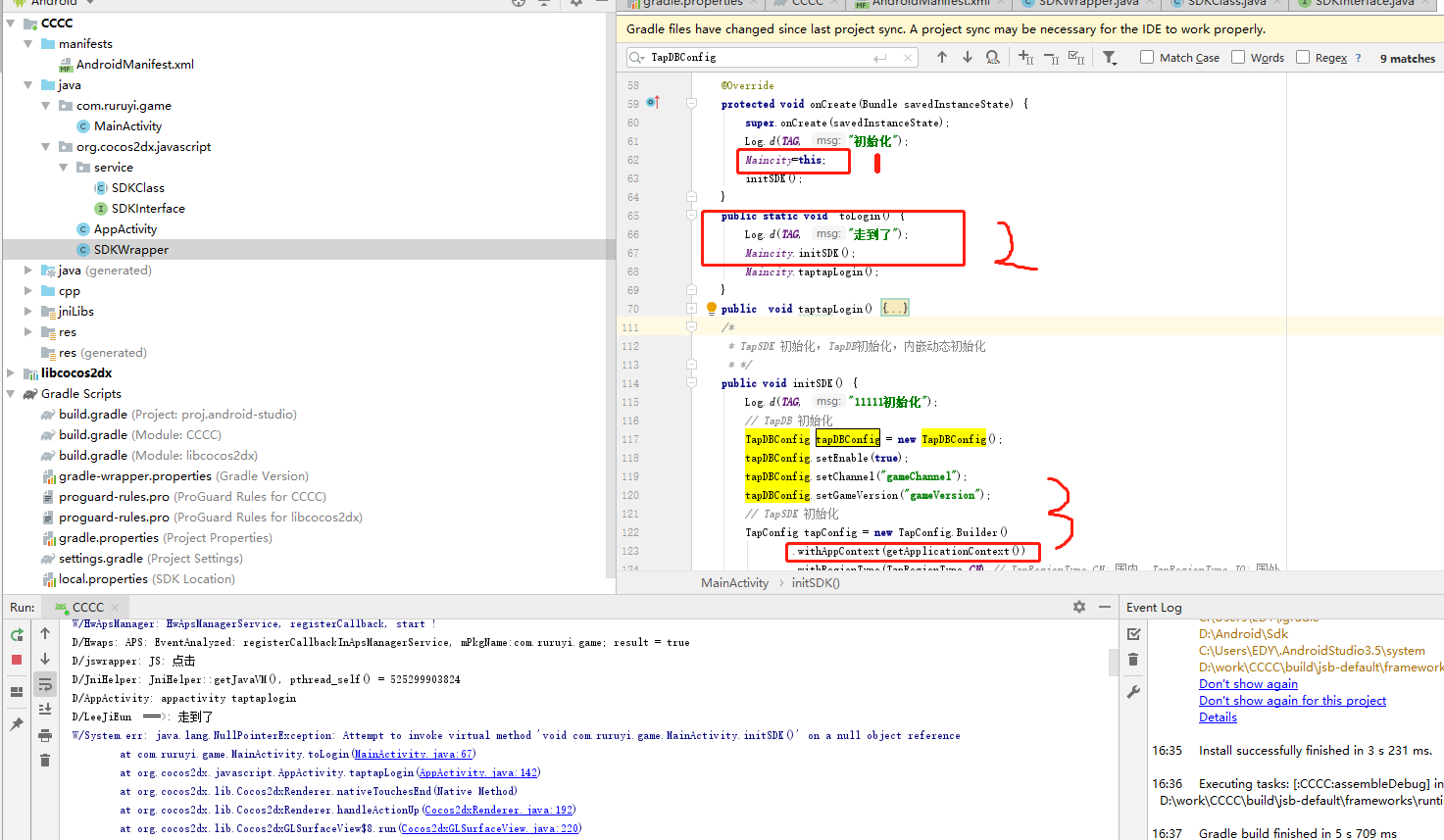Viewport: 1444px width, 840px height.
Task: Open Run panel settings gear
Action: tap(1079, 607)
